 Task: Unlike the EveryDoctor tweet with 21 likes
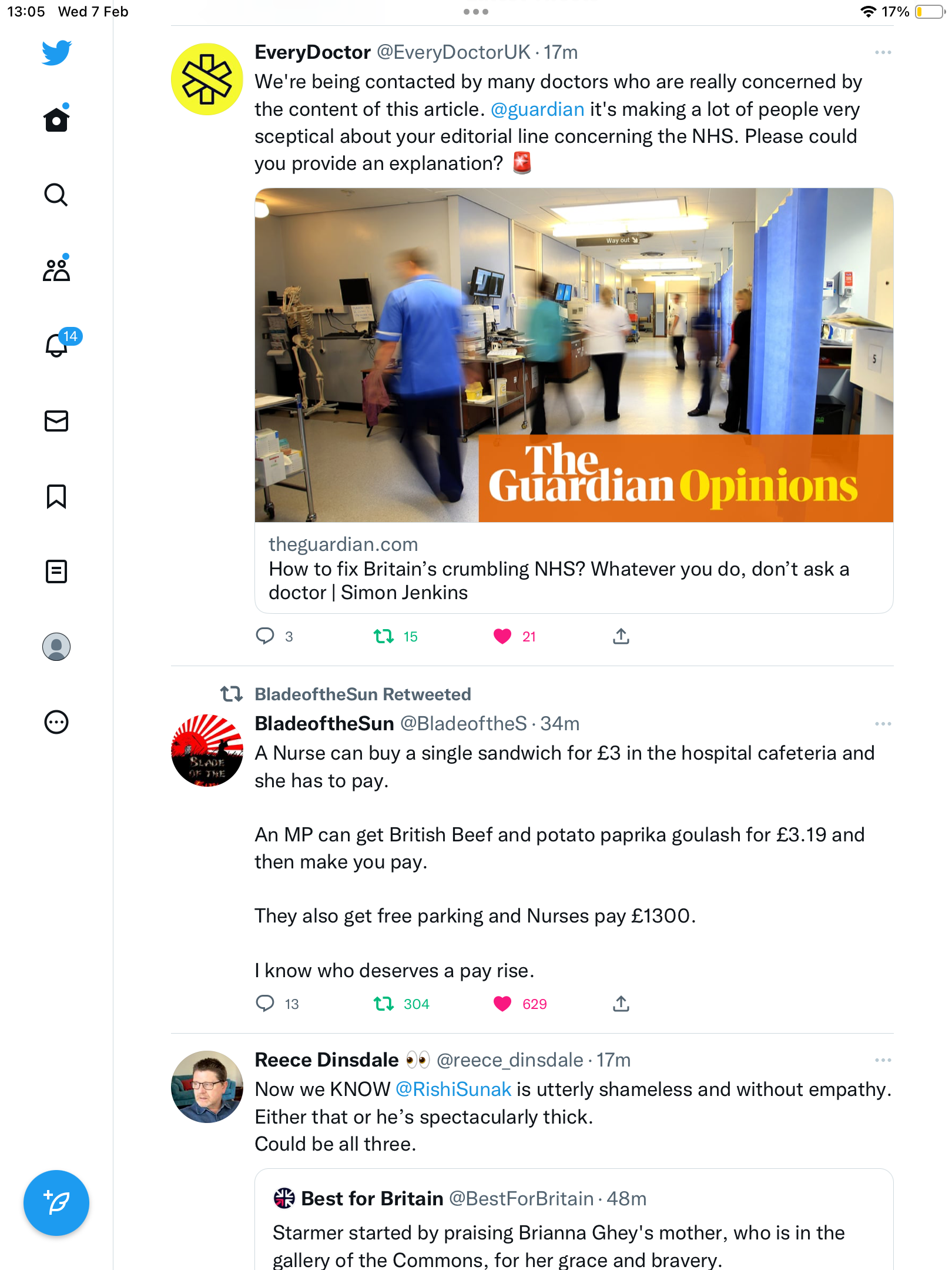(502, 636)
